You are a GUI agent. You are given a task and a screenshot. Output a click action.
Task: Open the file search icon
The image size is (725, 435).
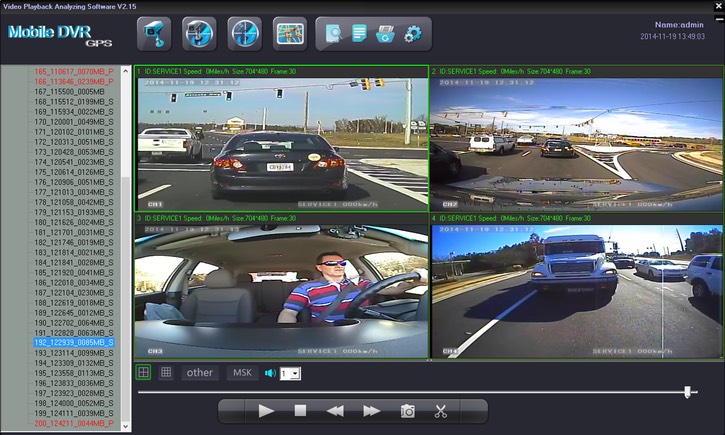333,34
